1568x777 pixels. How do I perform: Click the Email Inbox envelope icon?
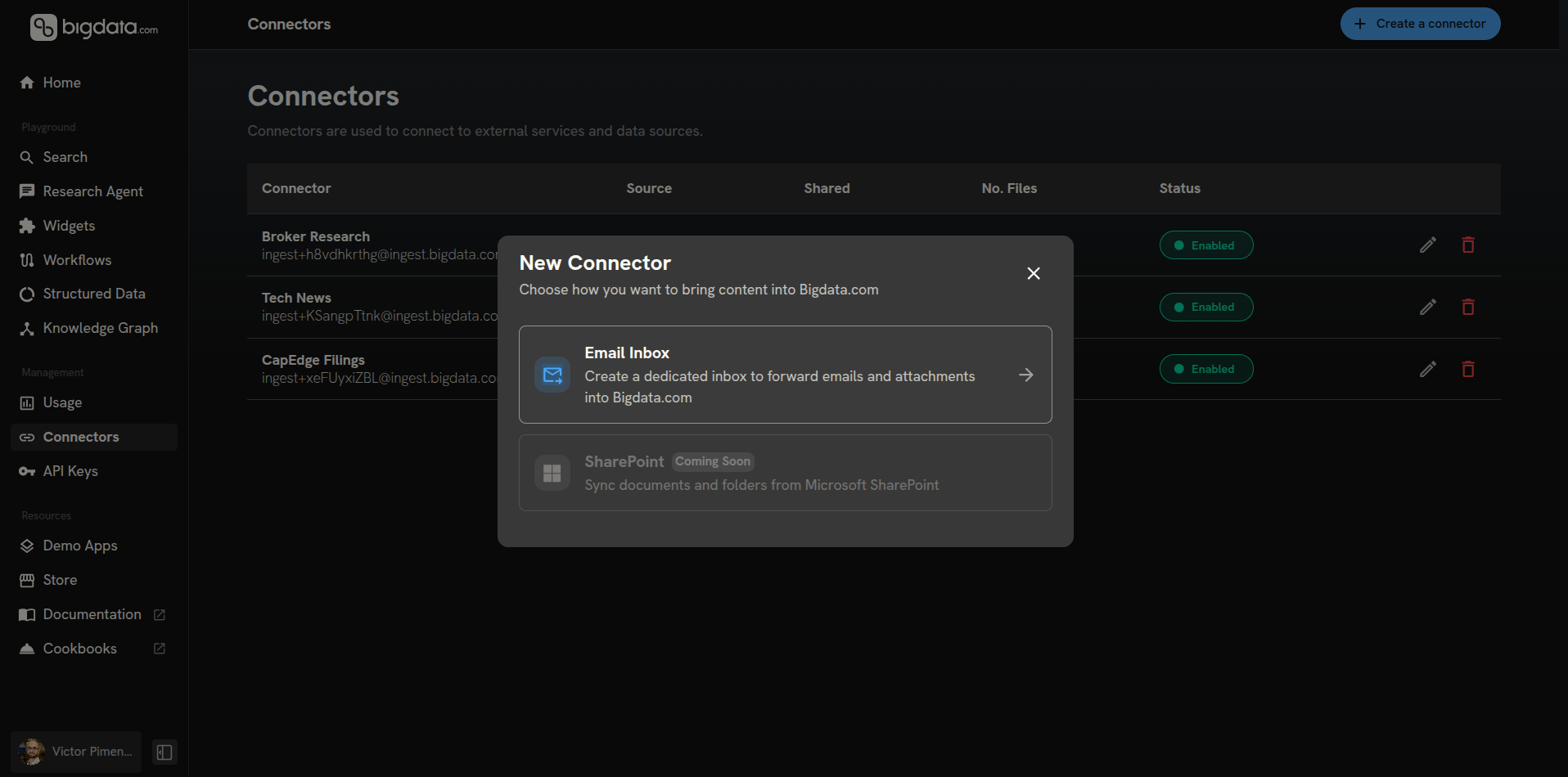tap(552, 375)
